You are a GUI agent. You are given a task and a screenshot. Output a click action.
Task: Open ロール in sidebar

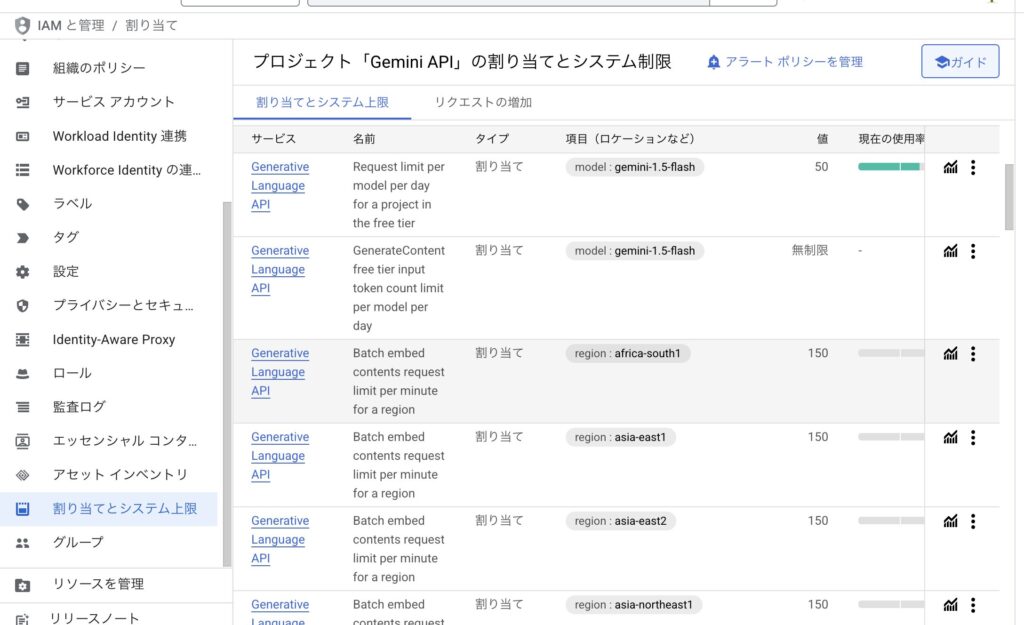tap(72, 372)
